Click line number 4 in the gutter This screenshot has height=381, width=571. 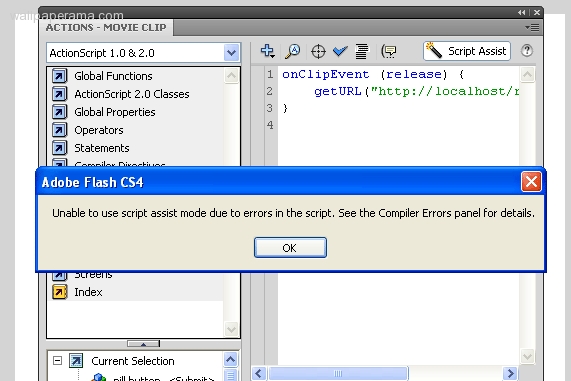pyautogui.click(x=270, y=125)
